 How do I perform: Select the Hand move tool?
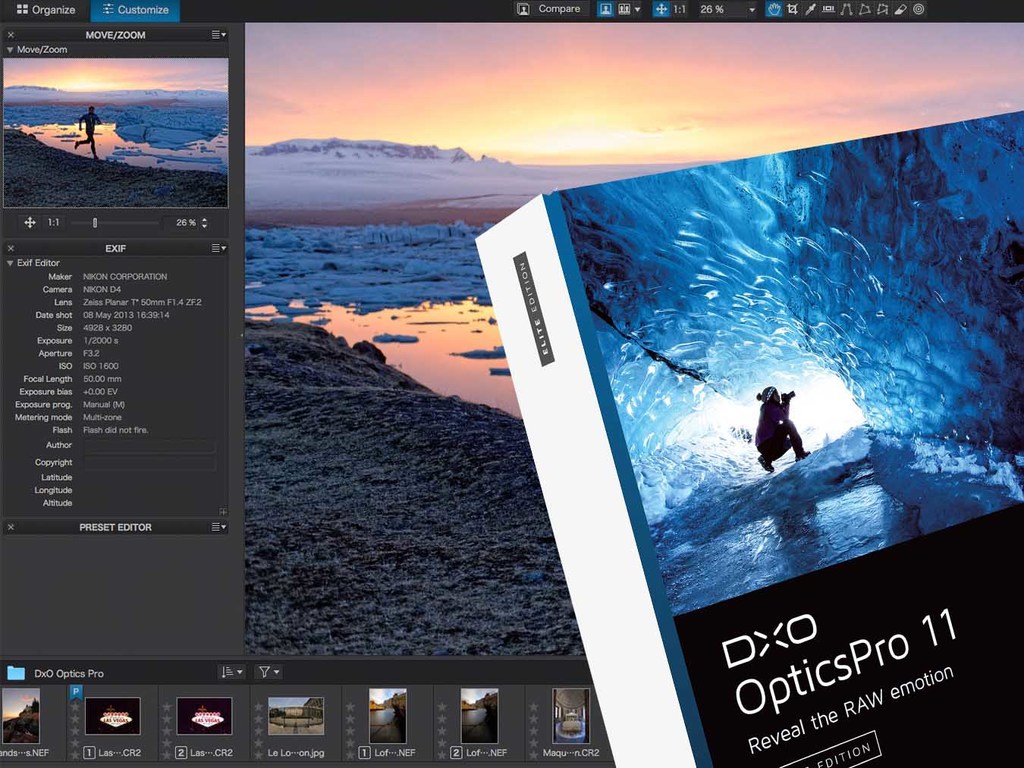(774, 9)
